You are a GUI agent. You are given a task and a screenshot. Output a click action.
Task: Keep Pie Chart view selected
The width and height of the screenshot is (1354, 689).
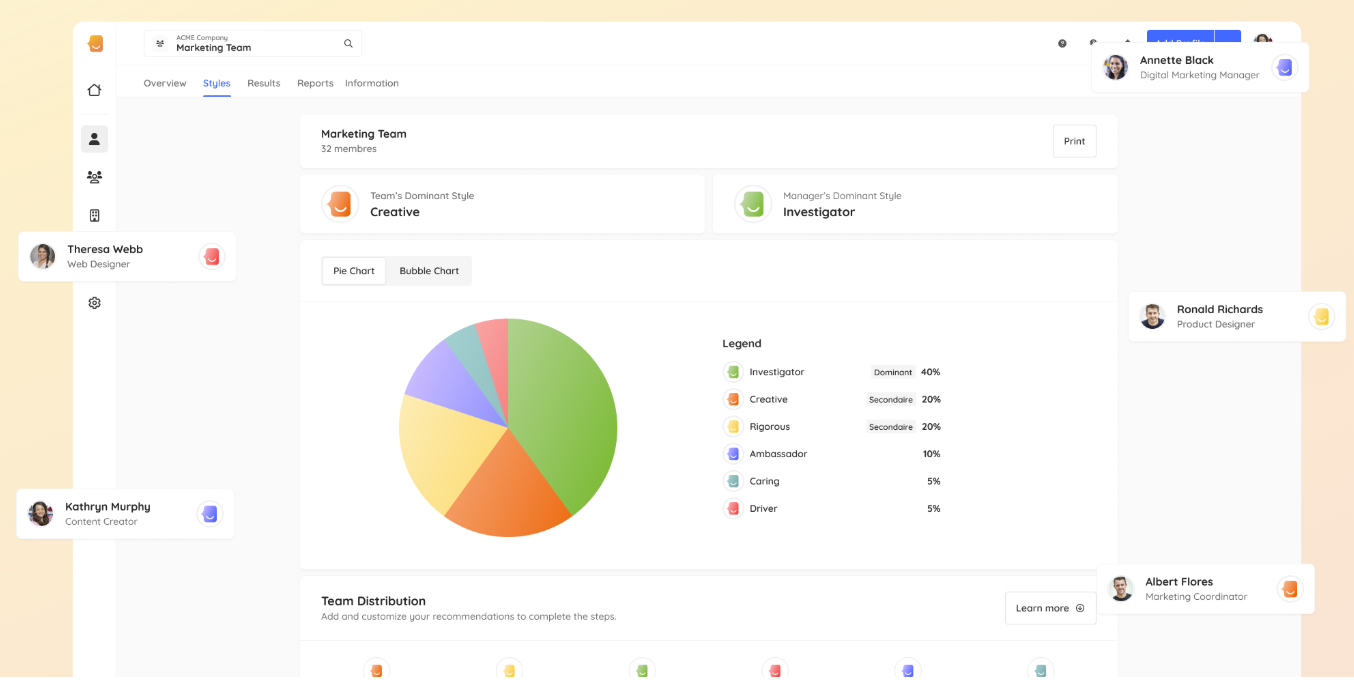coord(353,270)
